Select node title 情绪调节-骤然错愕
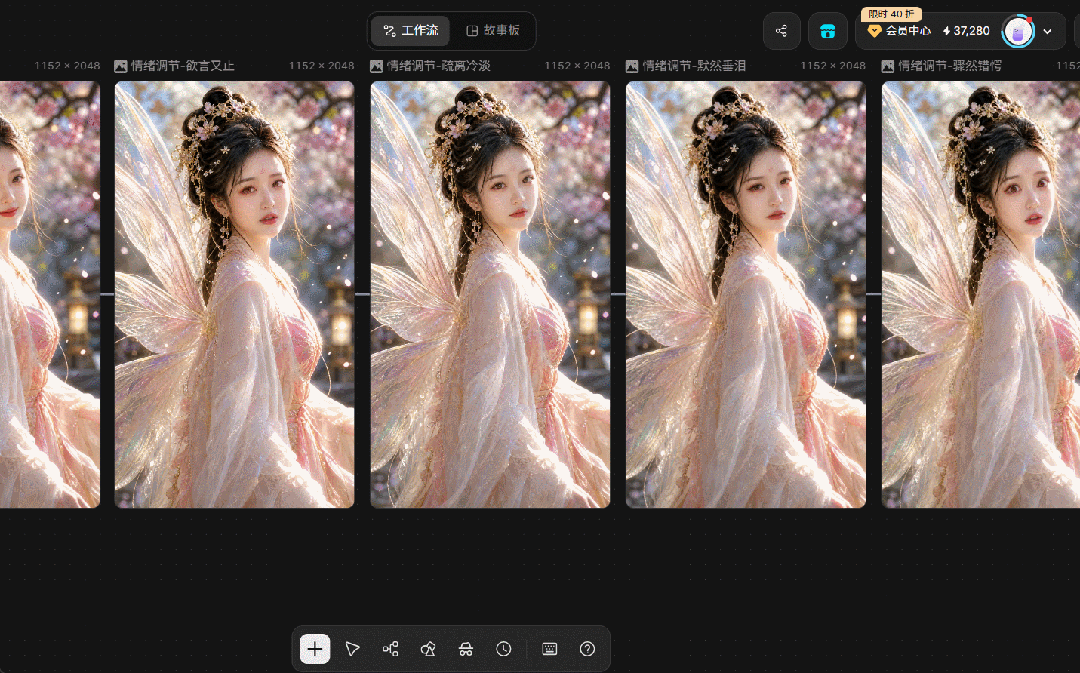 (x=950, y=66)
